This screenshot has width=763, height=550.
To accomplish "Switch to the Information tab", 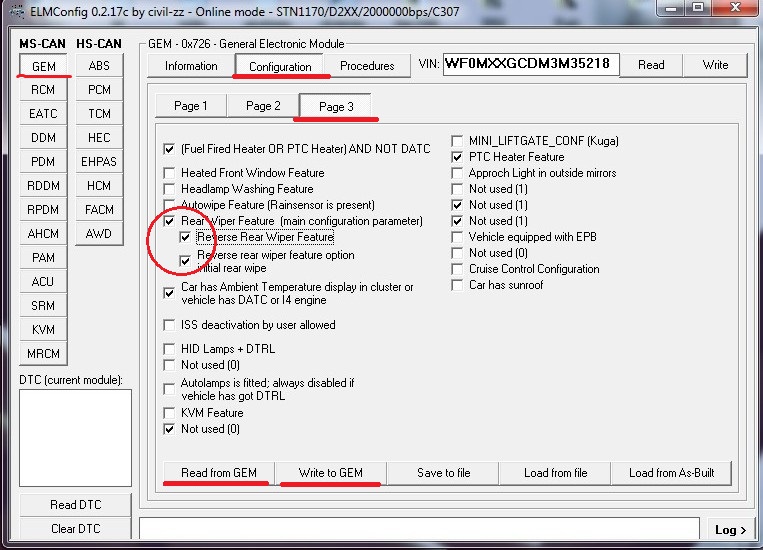I will coord(191,66).
